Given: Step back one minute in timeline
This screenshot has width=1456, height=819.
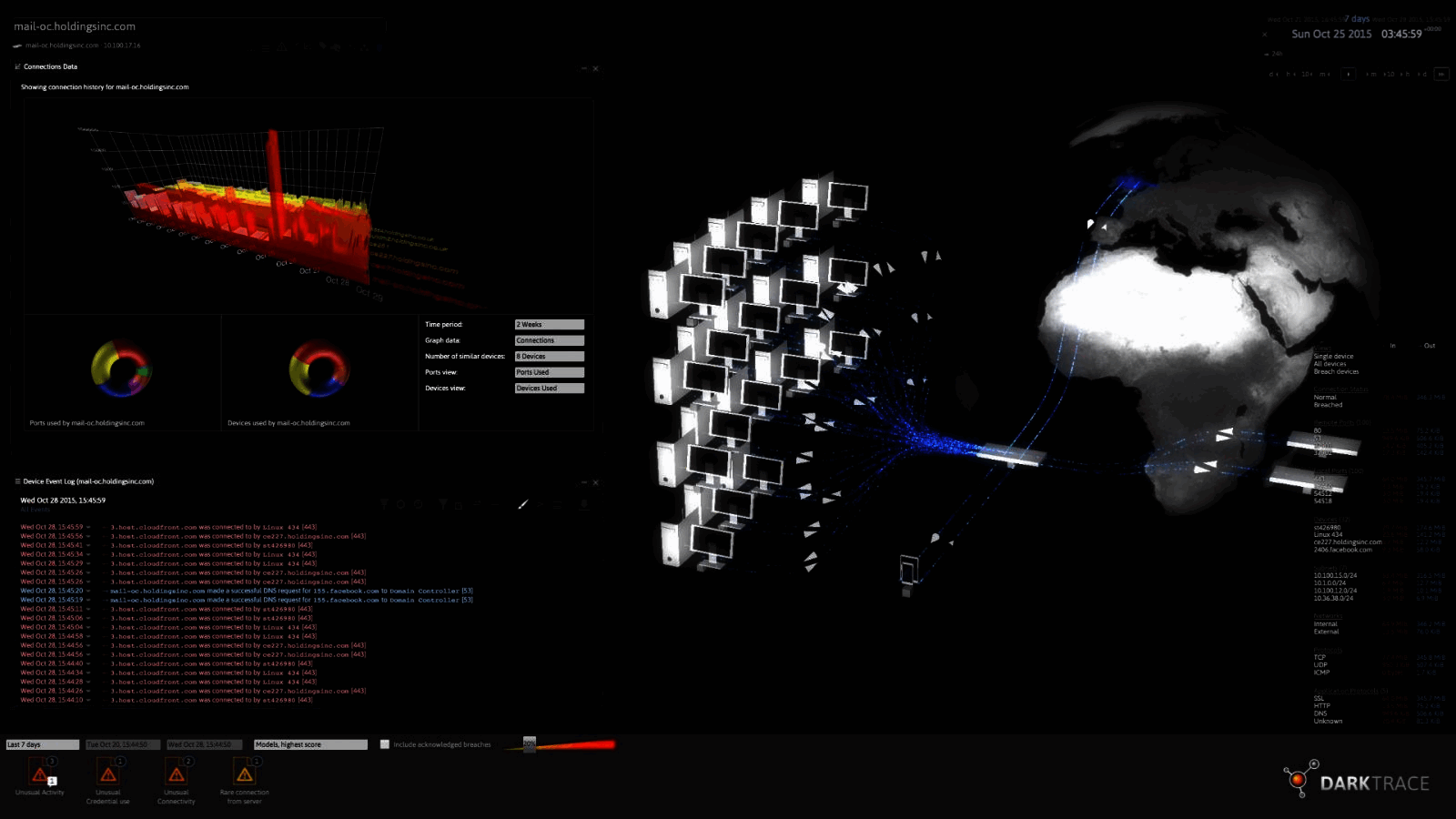Looking at the screenshot, I should click(x=1325, y=75).
